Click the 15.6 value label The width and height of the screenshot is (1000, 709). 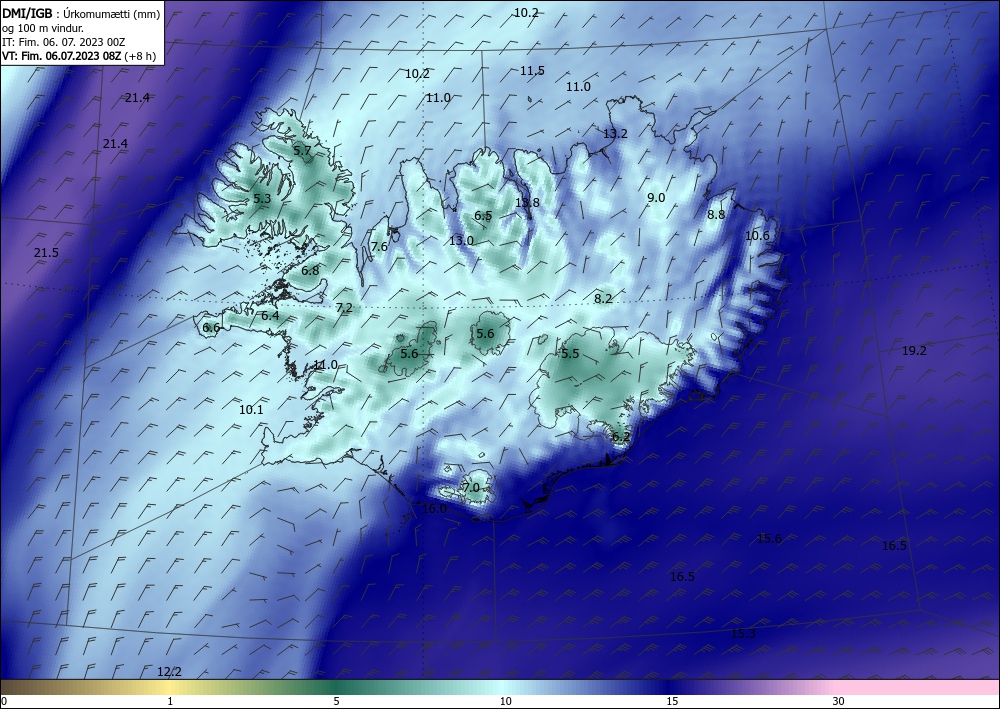coord(769,539)
